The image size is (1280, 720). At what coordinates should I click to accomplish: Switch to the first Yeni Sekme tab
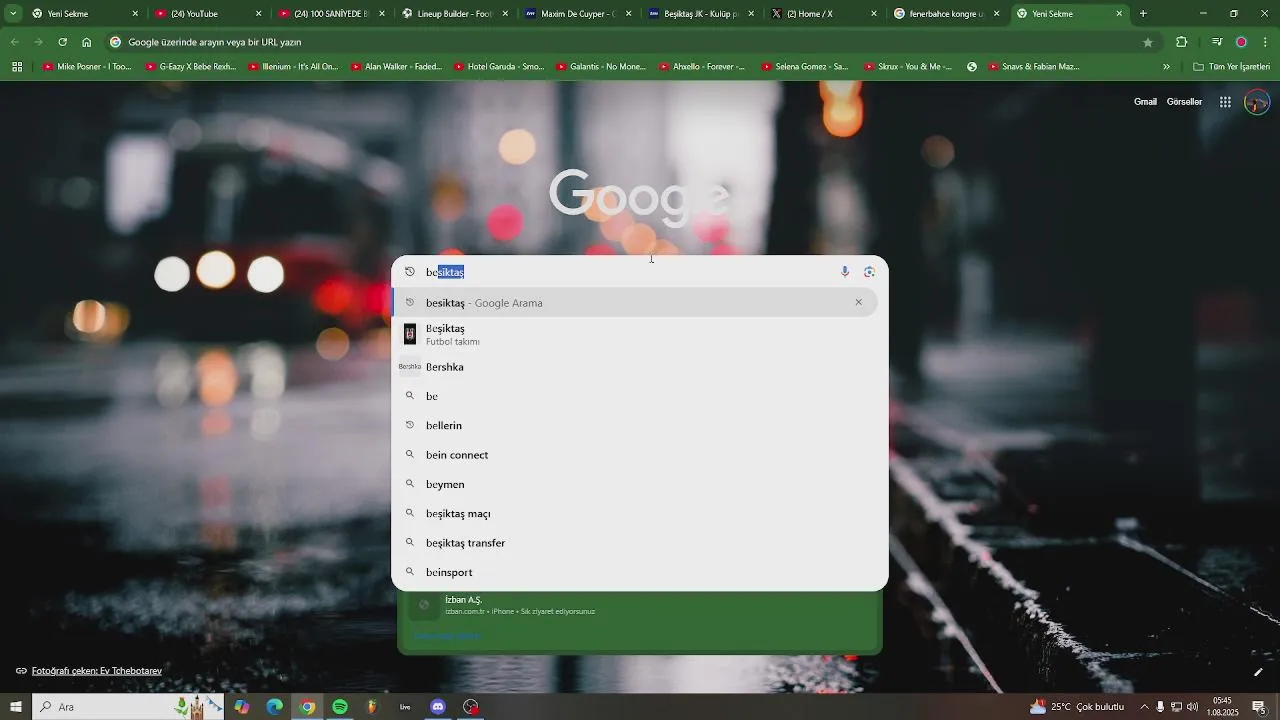pos(86,14)
